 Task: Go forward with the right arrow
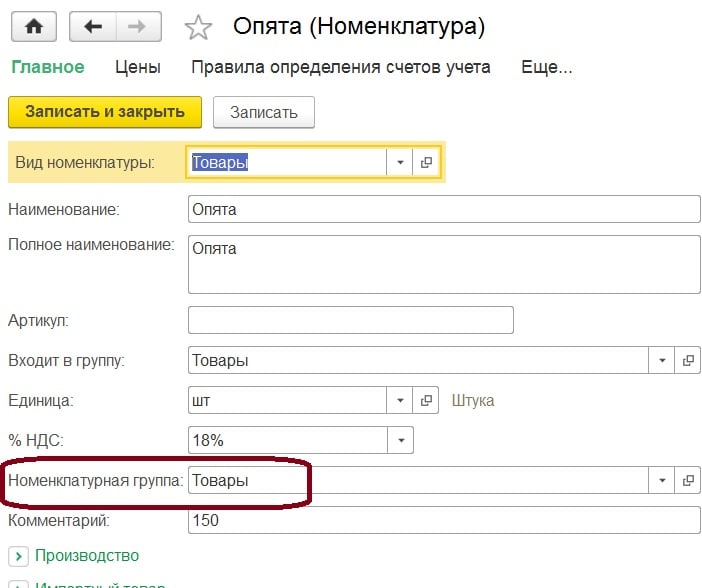(x=140, y=27)
